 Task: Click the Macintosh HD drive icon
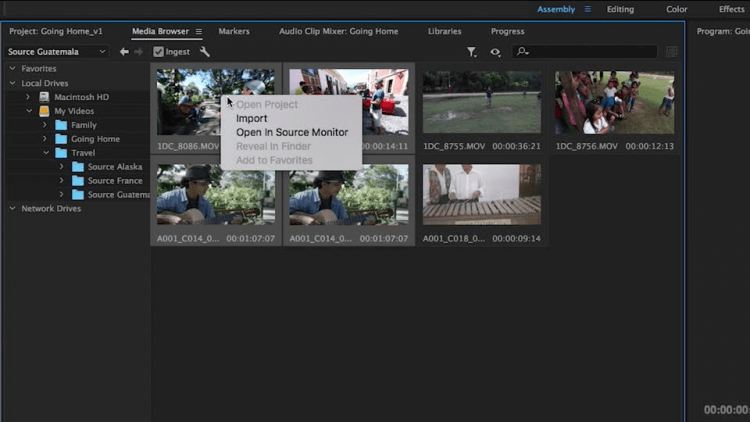(44, 97)
